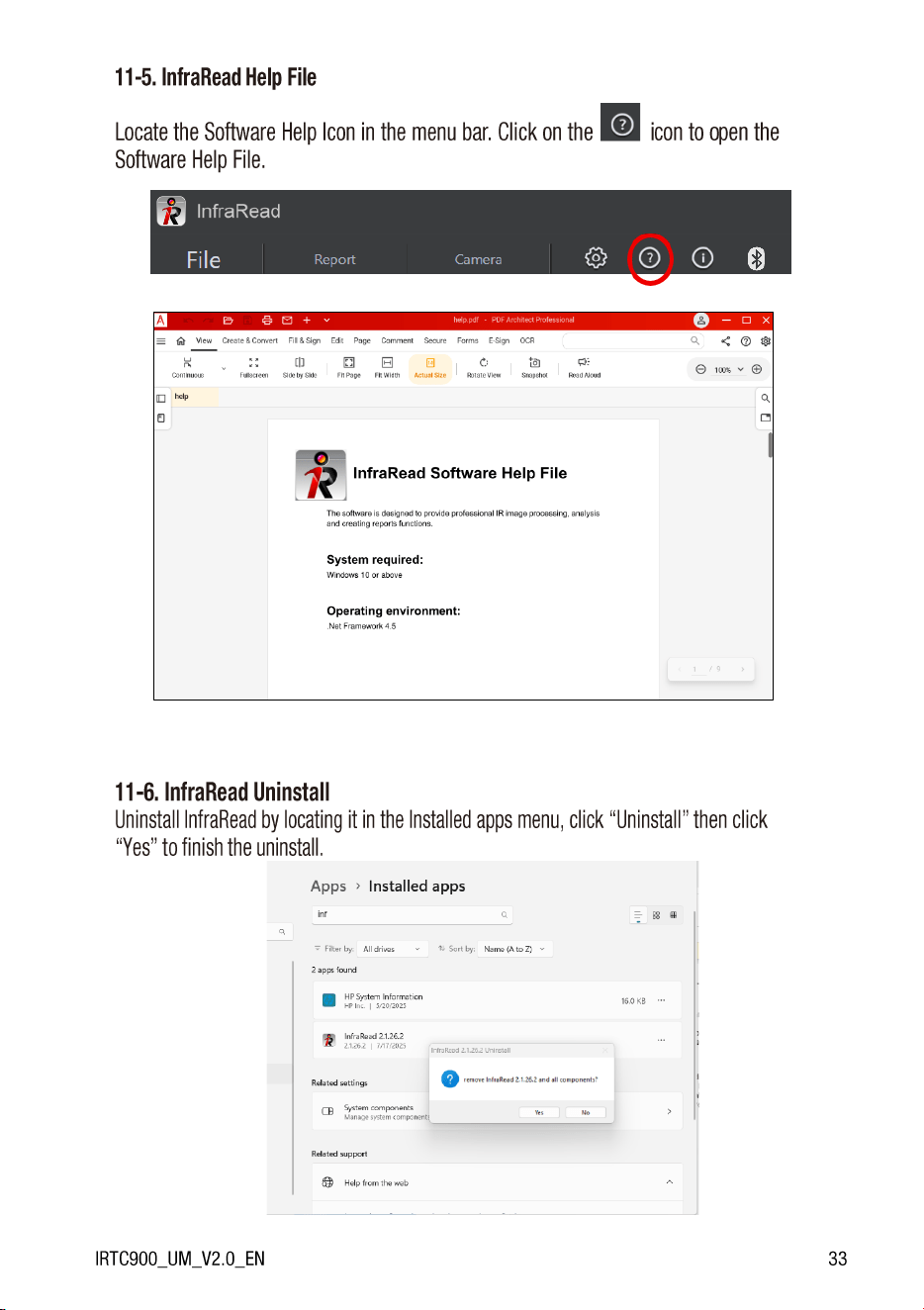Select Fit Page zoom option
Image resolution: width=924 pixels, height=1310 pixels.
click(348, 367)
